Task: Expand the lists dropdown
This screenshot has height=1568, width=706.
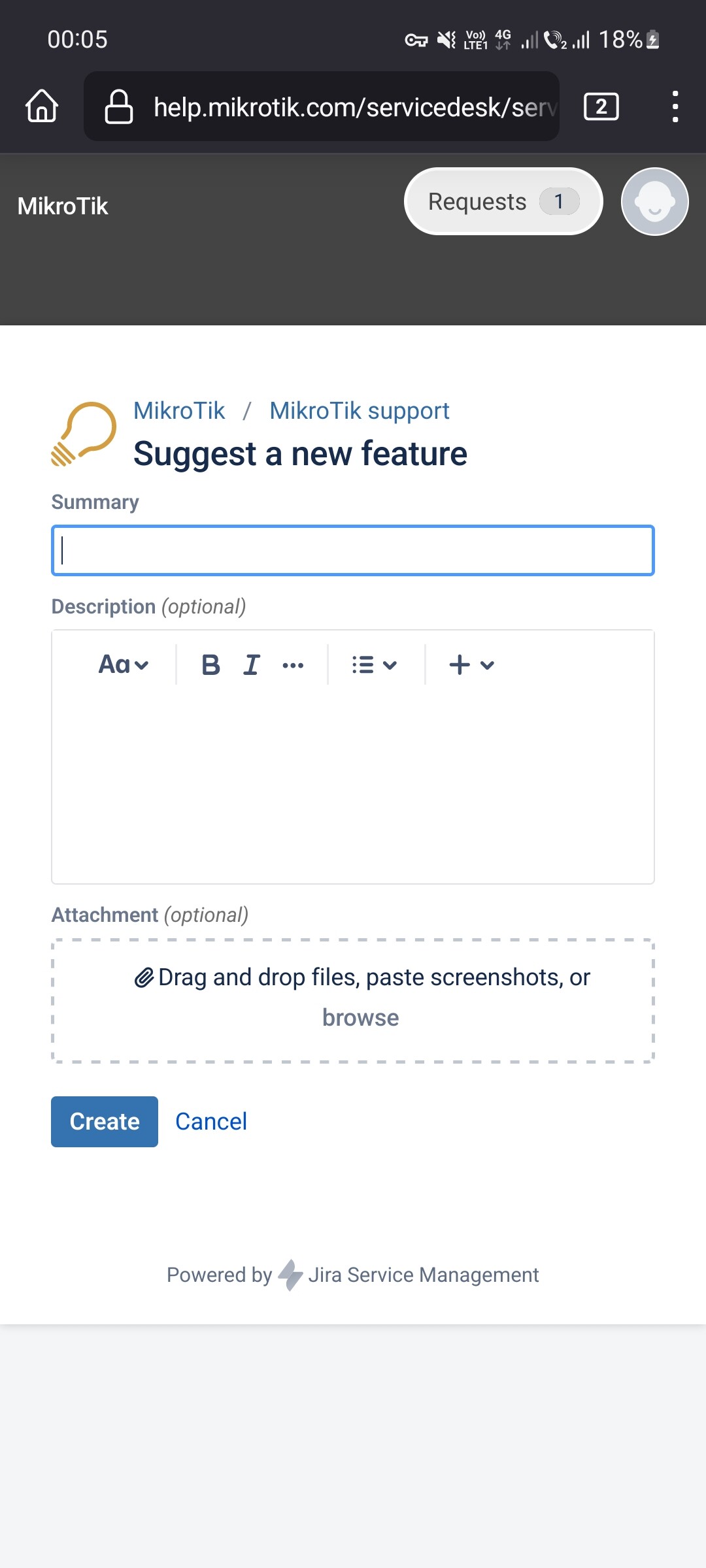Action: [374, 665]
